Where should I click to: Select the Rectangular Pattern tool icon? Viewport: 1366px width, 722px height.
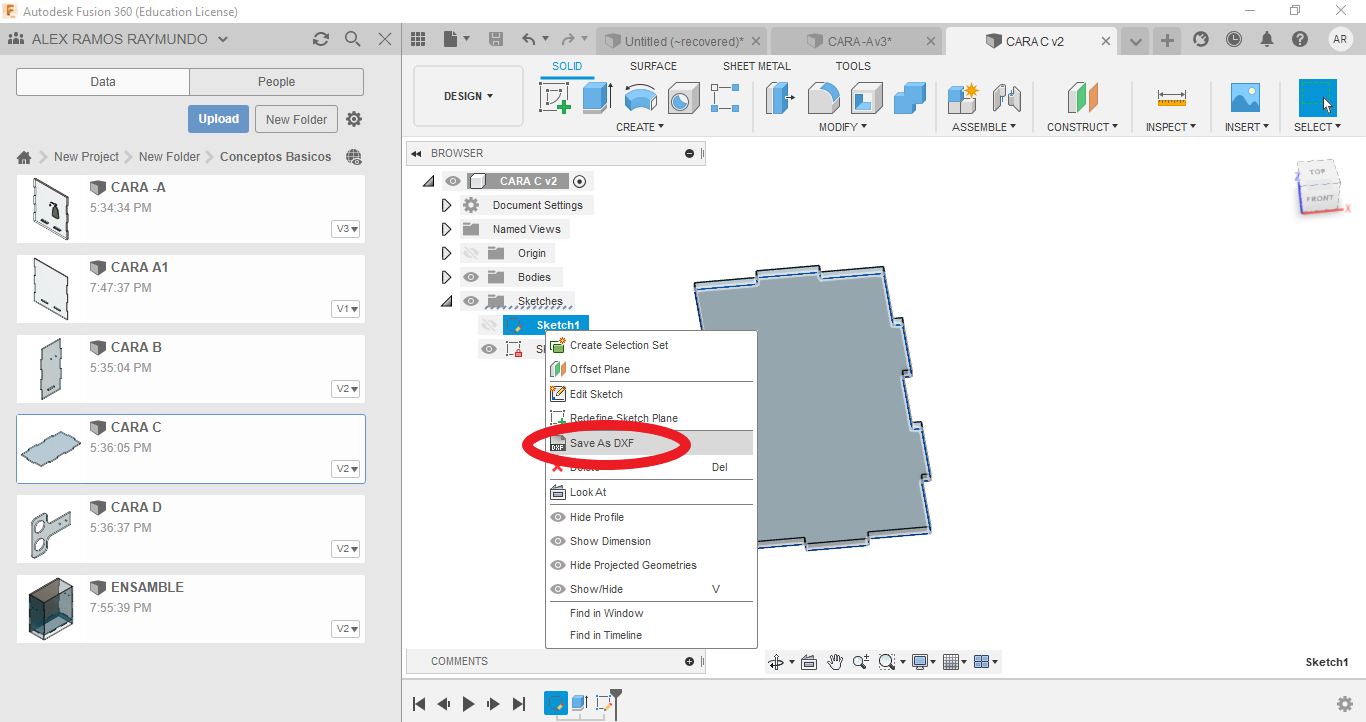click(725, 98)
